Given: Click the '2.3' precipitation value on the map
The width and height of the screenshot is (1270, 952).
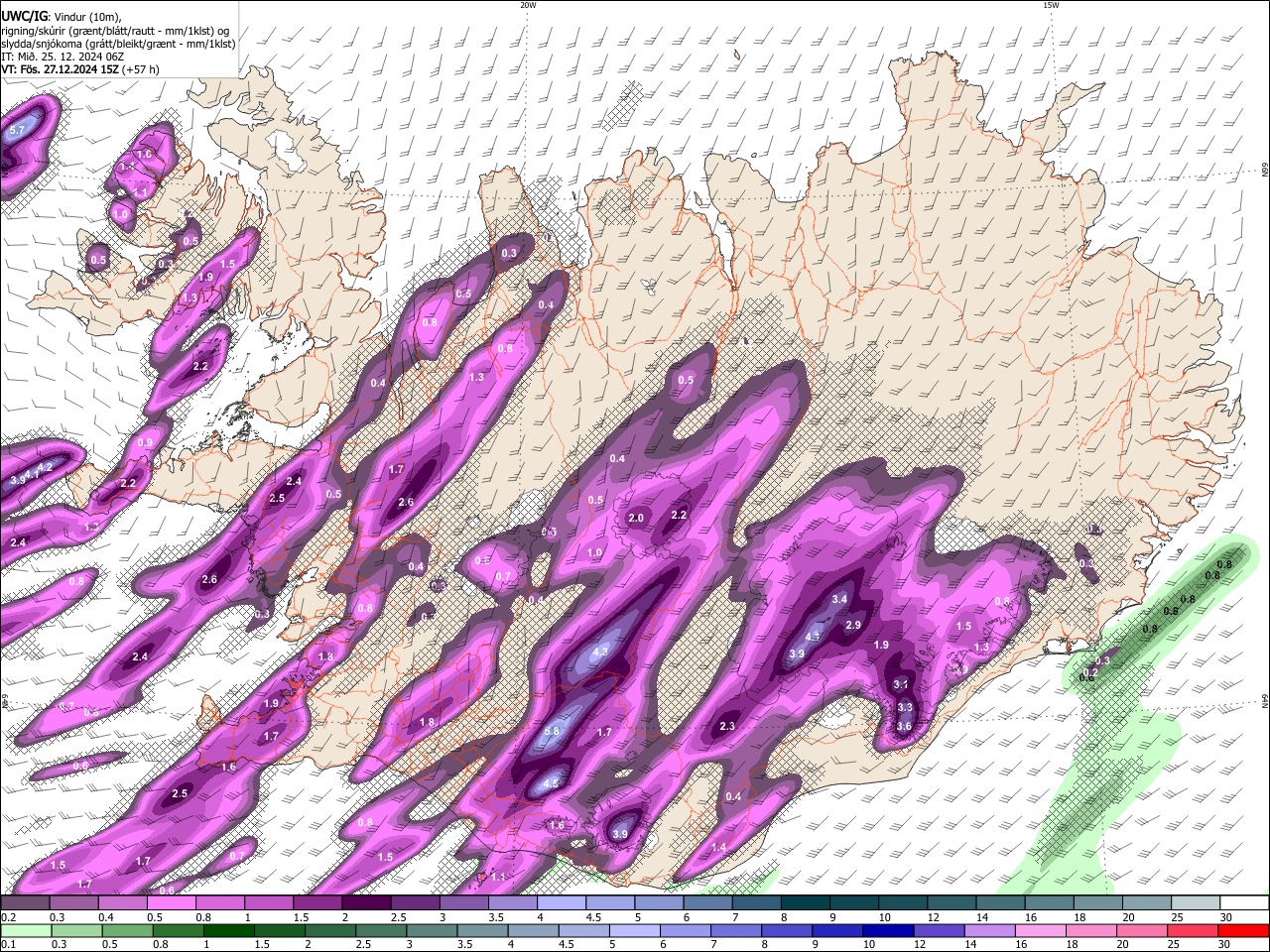Looking at the screenshot, I should point(727,727).
